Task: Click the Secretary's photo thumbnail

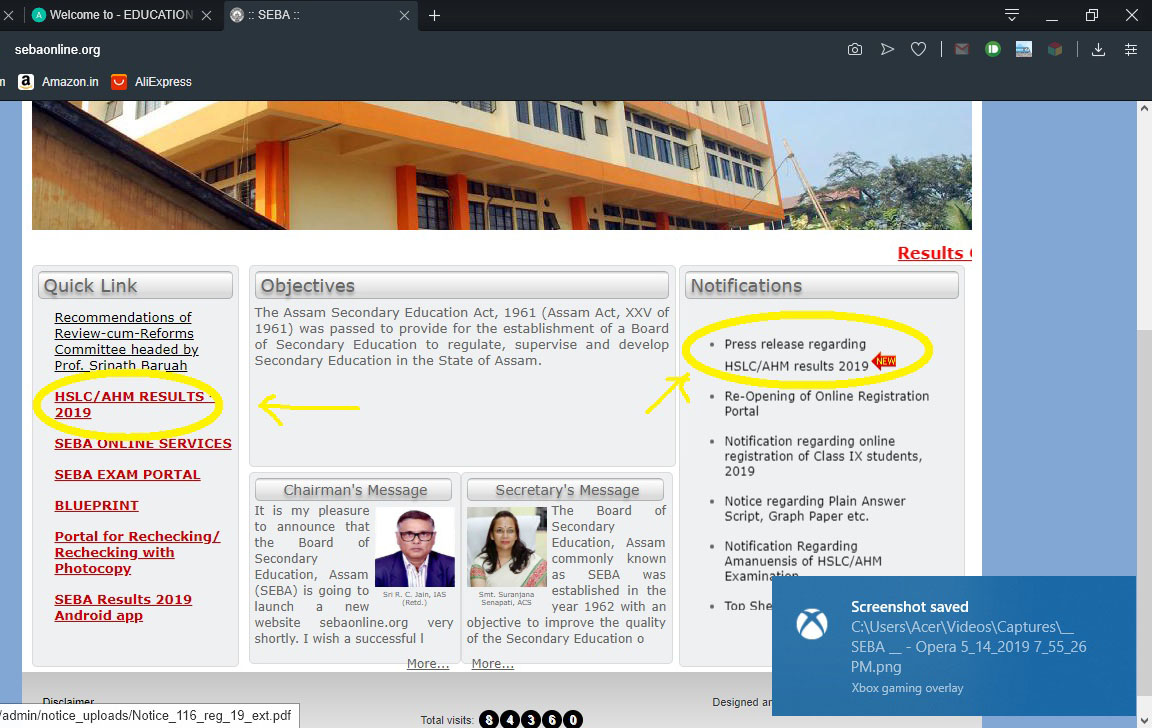Action: 507,547
